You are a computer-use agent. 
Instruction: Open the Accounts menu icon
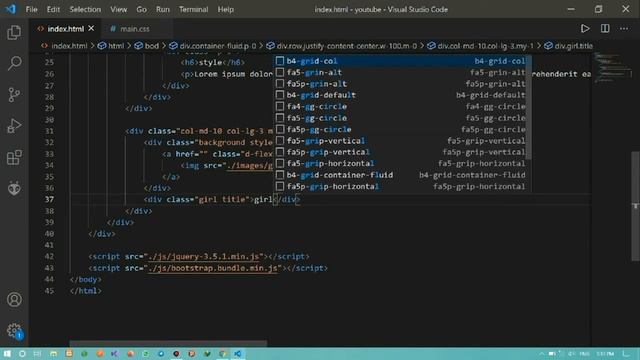click(14, 300)
